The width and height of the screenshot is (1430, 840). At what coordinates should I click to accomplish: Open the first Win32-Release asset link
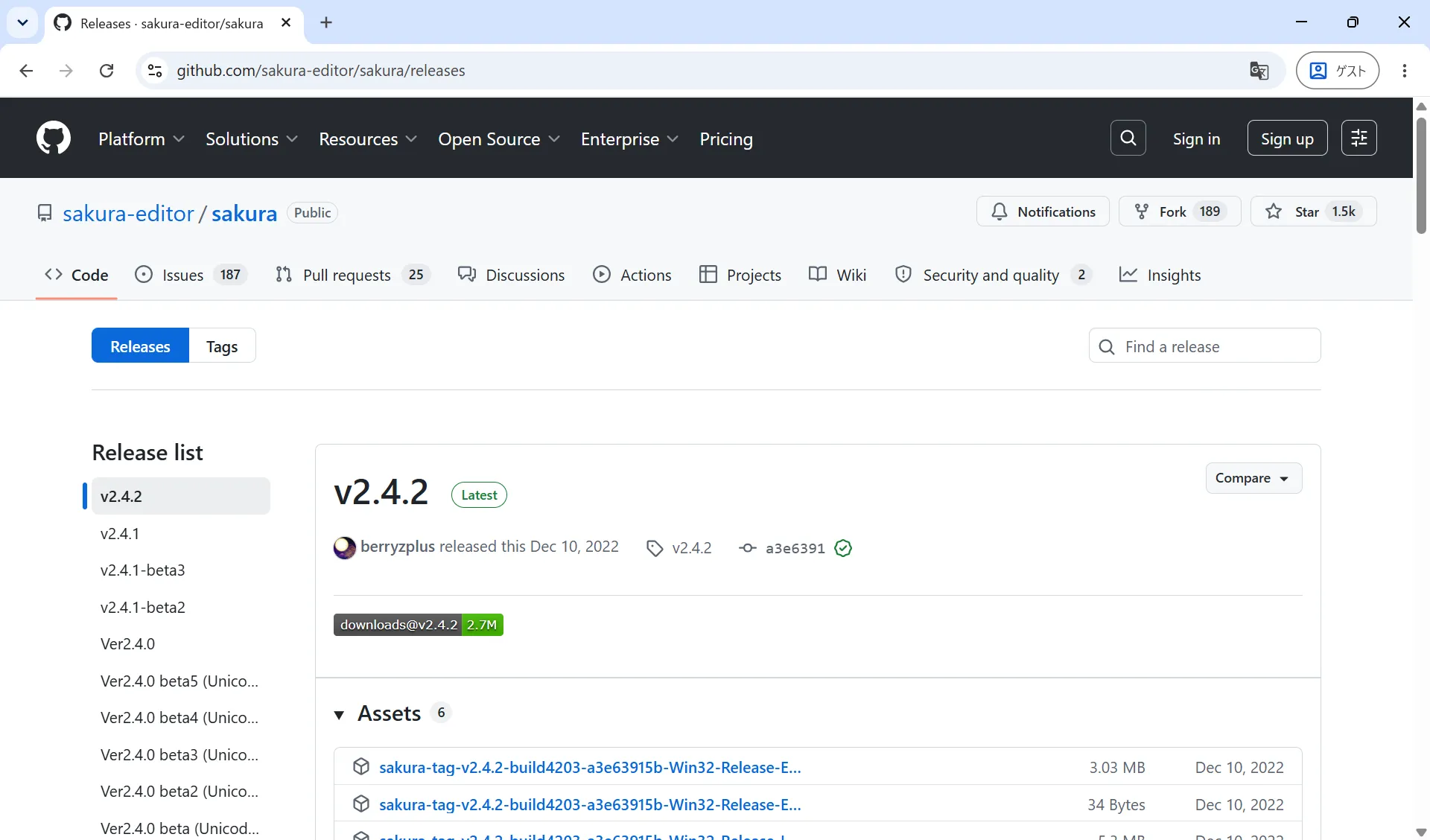pyautogui.click(x=590, y=768)
